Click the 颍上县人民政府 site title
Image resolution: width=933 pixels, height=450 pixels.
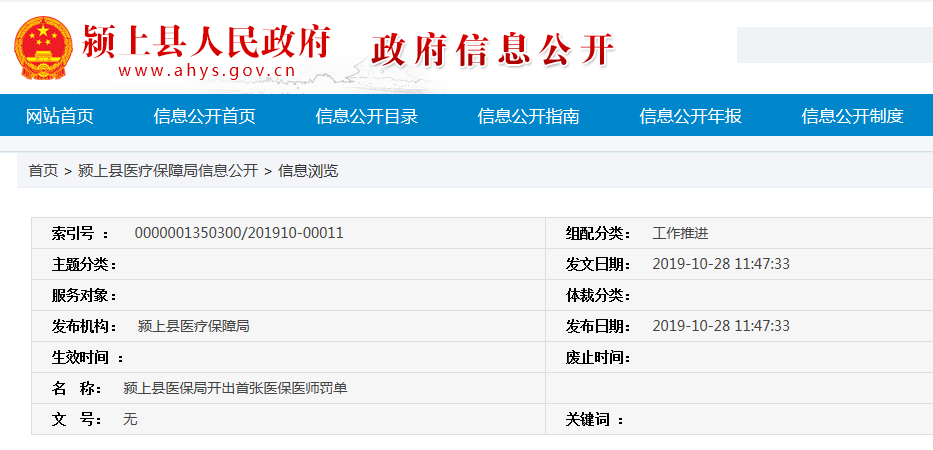point(206,41)
